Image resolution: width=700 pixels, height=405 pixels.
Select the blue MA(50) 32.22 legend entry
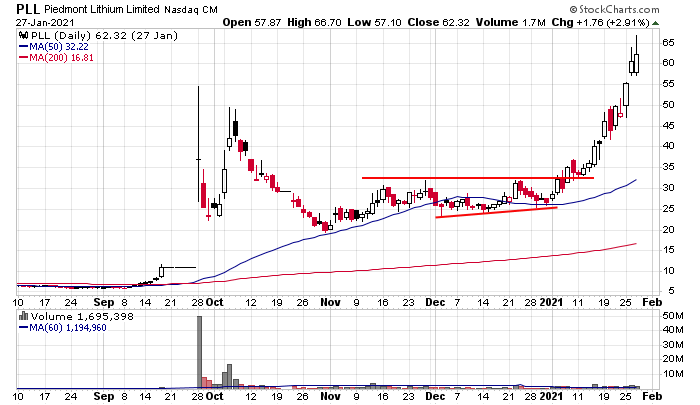coord(54,47)
